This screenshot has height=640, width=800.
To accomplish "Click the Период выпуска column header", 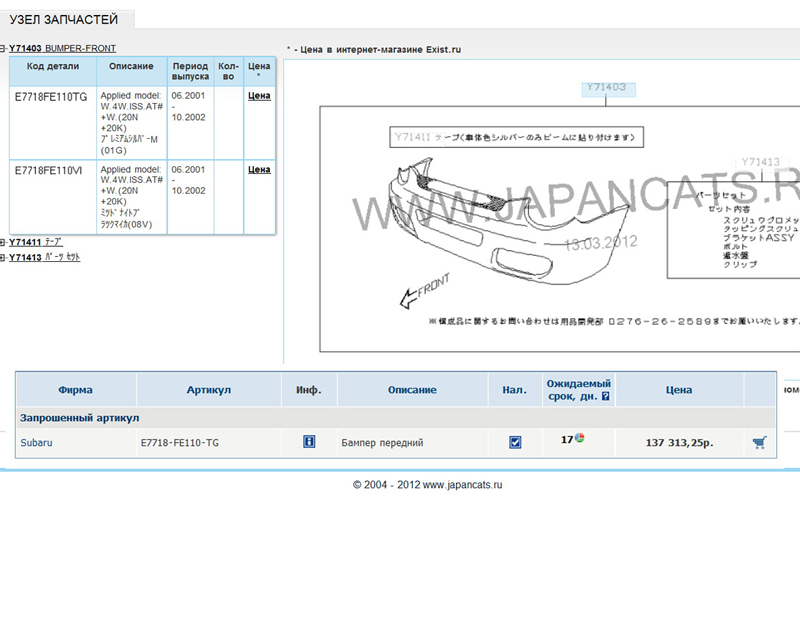I will (190, 71).
